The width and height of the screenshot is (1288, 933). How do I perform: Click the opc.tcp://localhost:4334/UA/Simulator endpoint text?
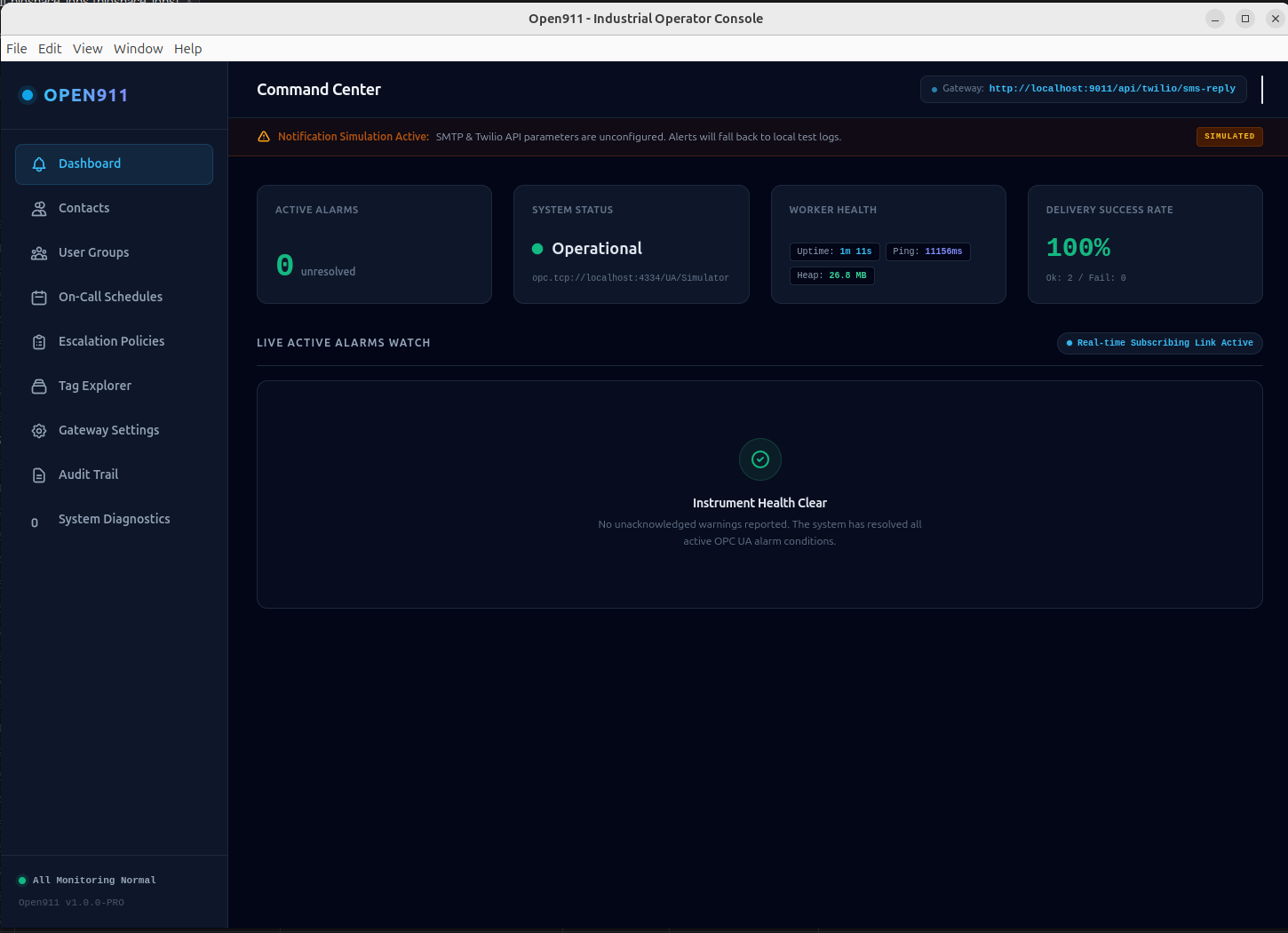tap(631, 278)
